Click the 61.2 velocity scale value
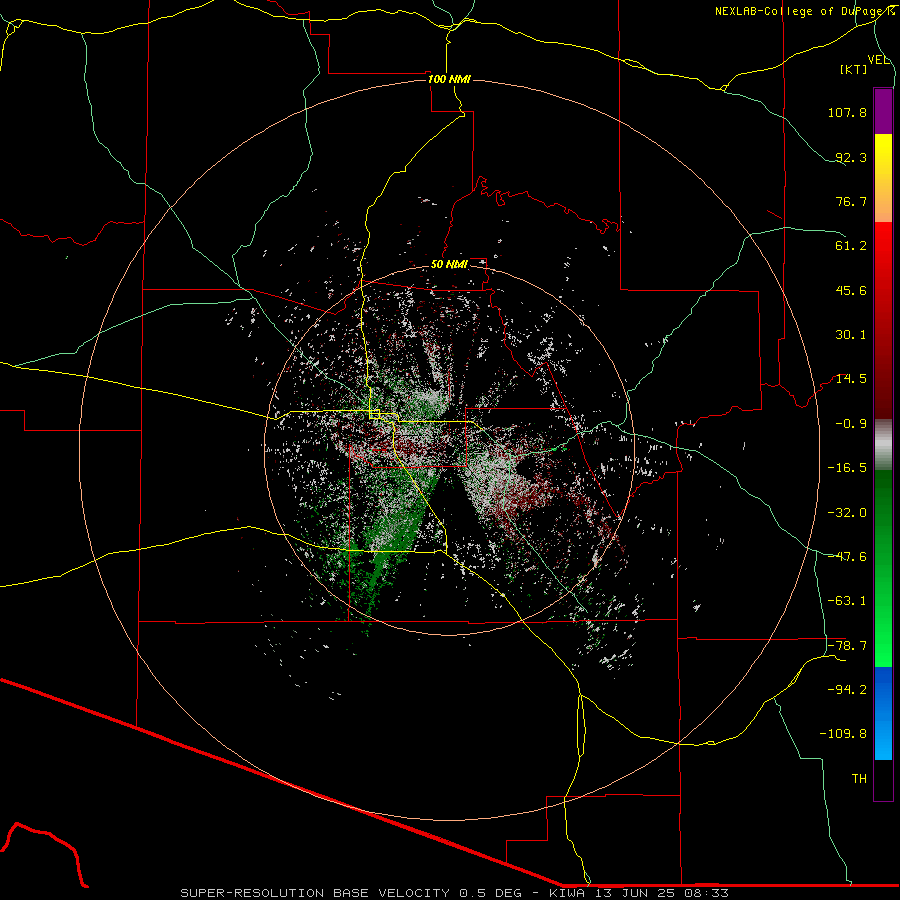Screen dimensions: 900x900 tap(851, 246)
